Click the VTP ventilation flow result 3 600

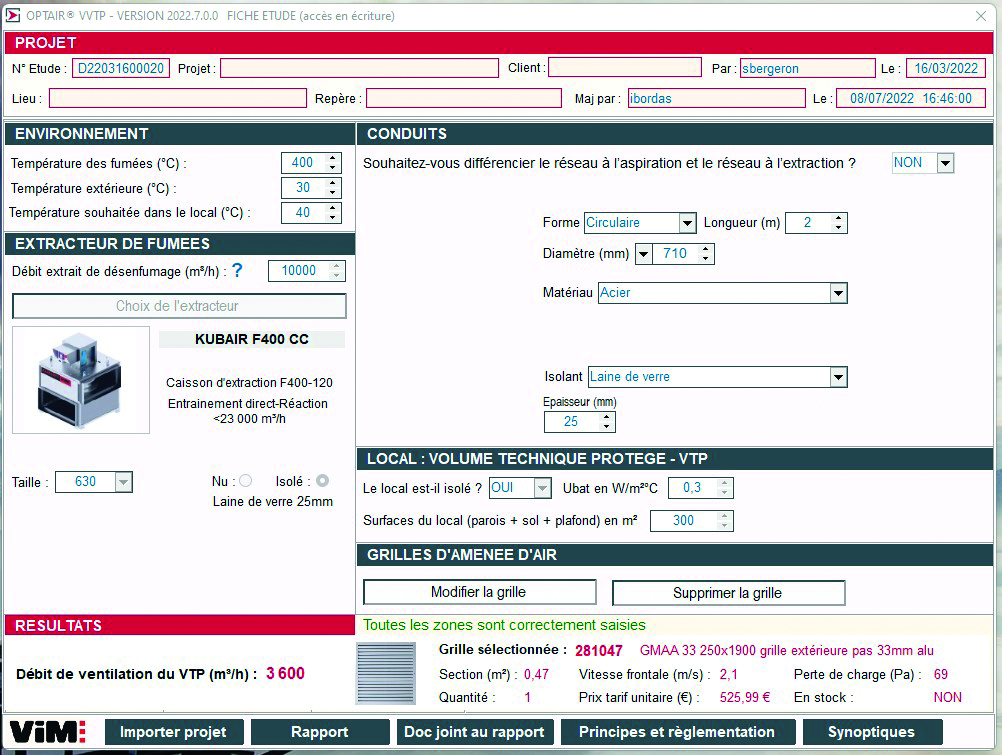click(x=286, y=674)
